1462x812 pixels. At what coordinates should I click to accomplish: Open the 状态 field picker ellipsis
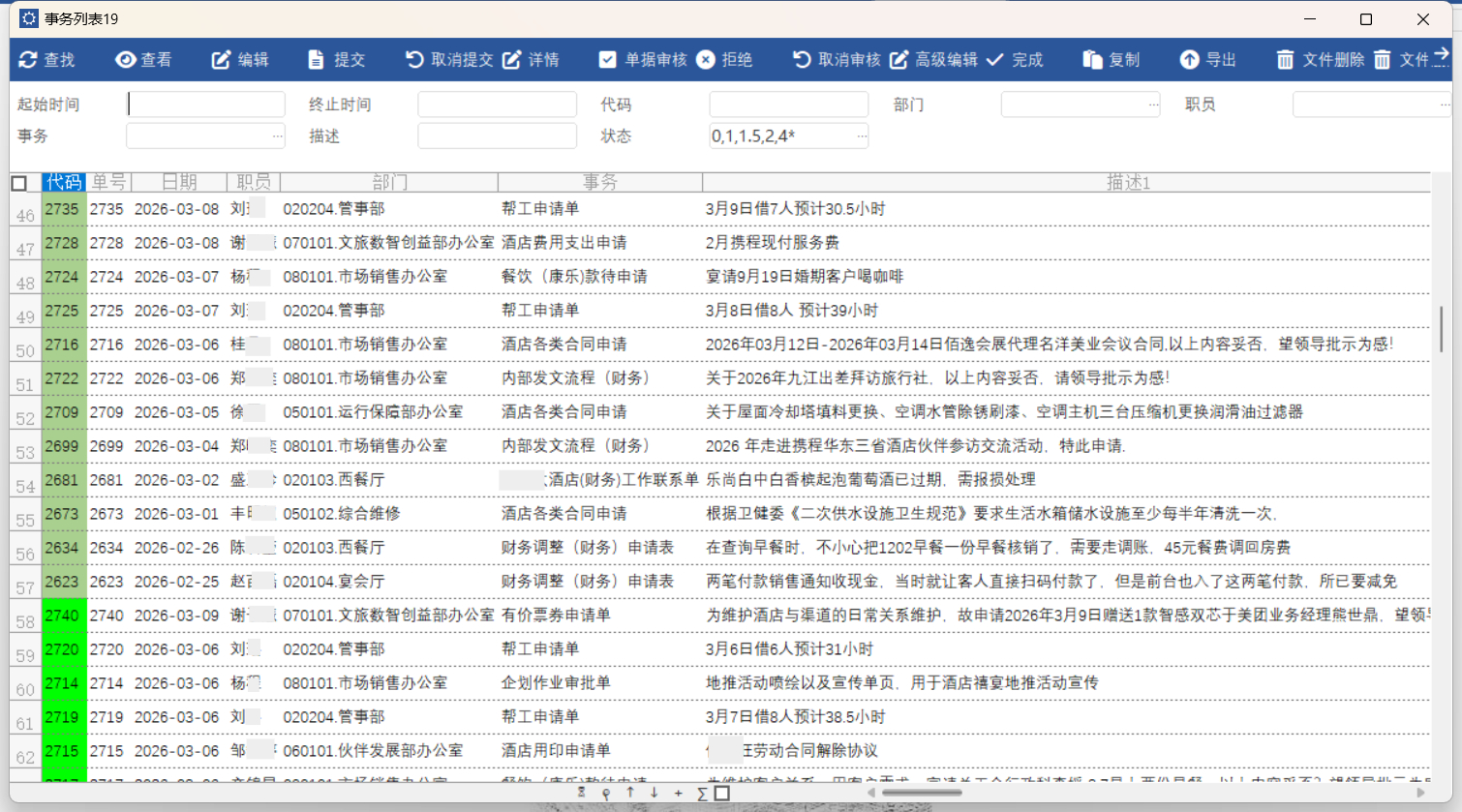click(x=861, y=136)
